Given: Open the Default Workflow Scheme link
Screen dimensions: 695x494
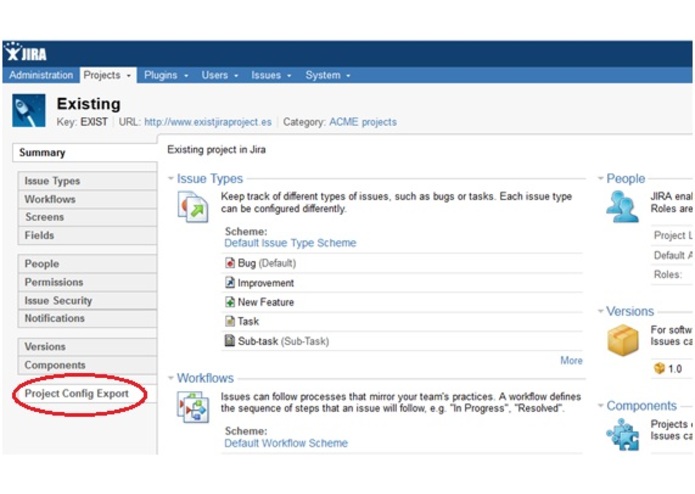Looking at the screenshot, I should 286,443.
